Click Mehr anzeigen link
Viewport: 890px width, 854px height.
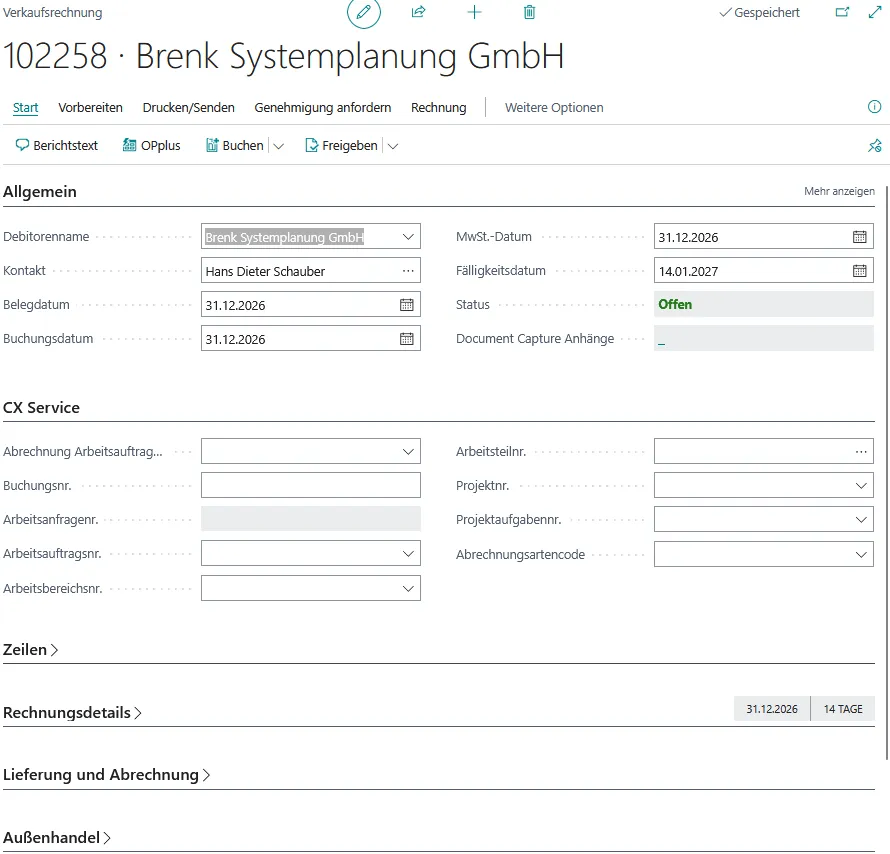839,191
